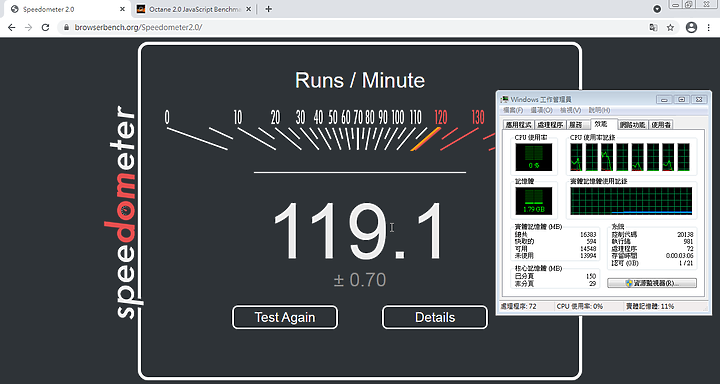Click the status bar 實體記憶體: 11% entry
The height and width of the screenshot is (384, 720).
pos(650,306)
